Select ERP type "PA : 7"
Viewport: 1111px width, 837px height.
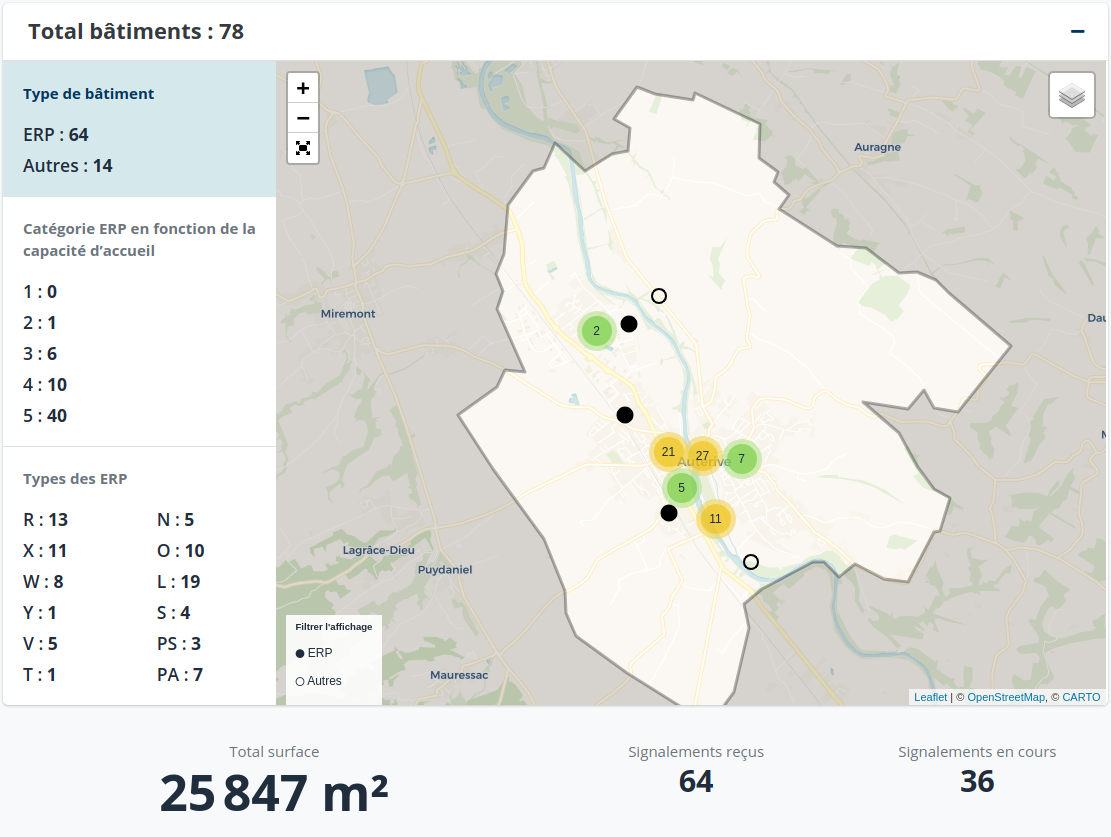coord(180,675)
